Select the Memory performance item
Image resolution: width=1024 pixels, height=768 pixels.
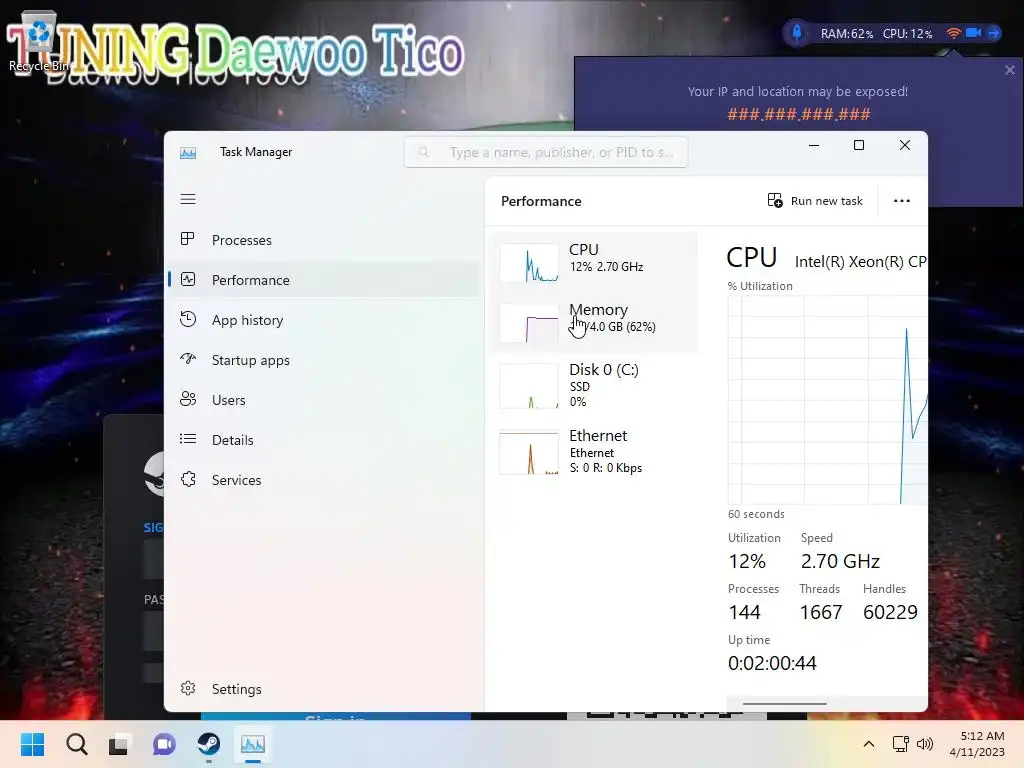click(x=593, y=322)
